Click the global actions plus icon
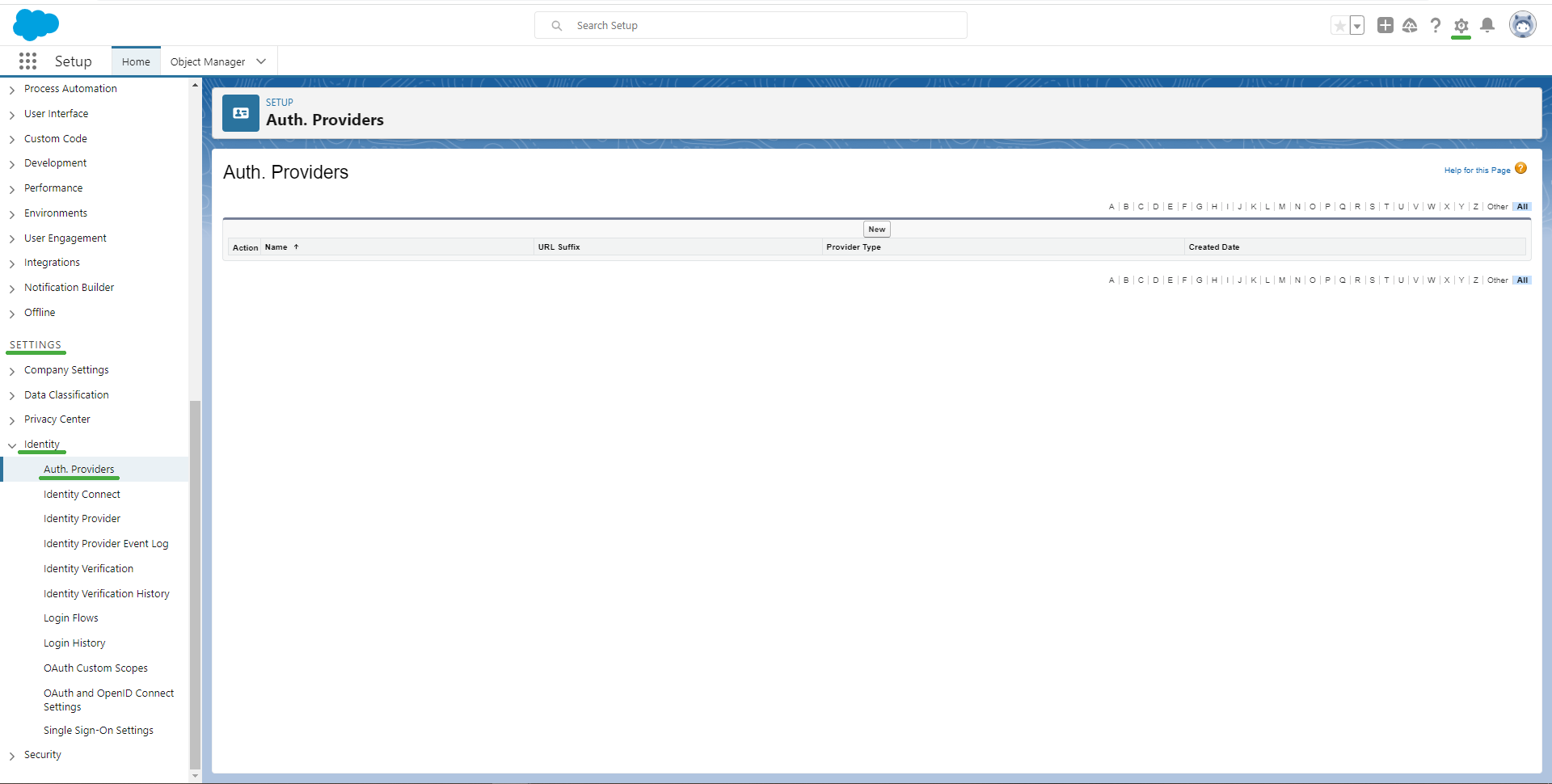The height and width of the screenshot is (784, 1552). (x=1385, y=25)
